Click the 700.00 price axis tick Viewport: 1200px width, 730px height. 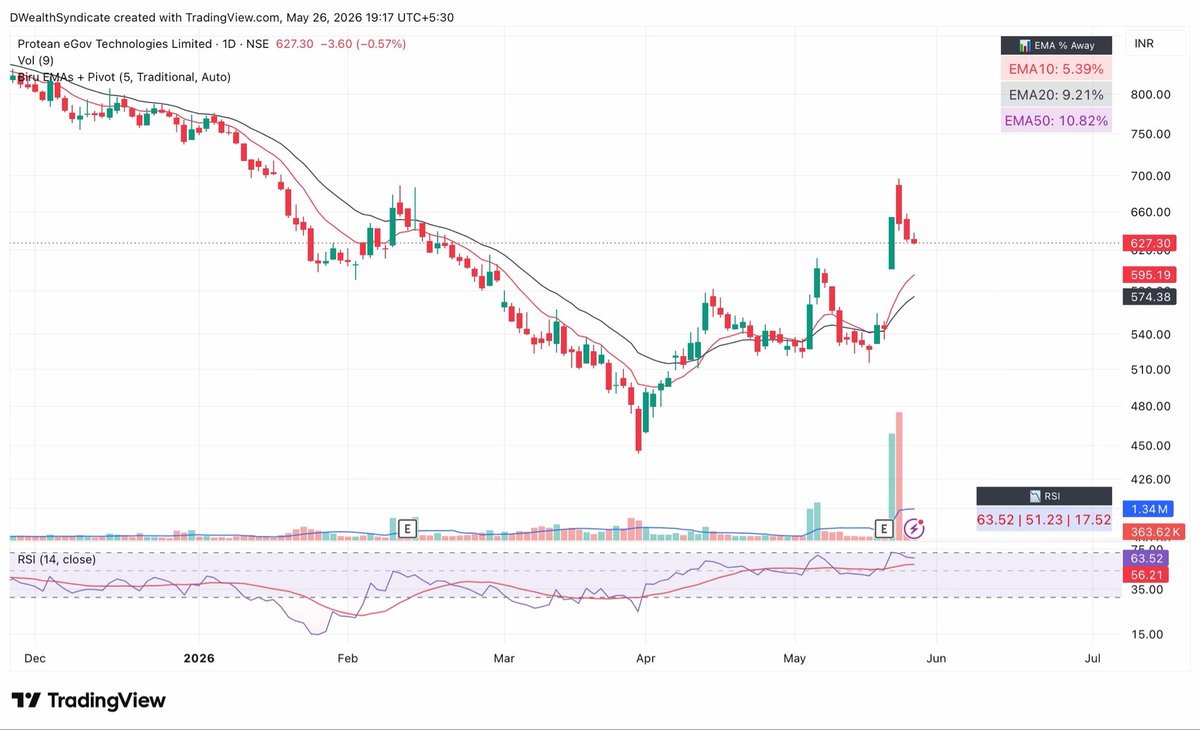[x=1150, y=176]
